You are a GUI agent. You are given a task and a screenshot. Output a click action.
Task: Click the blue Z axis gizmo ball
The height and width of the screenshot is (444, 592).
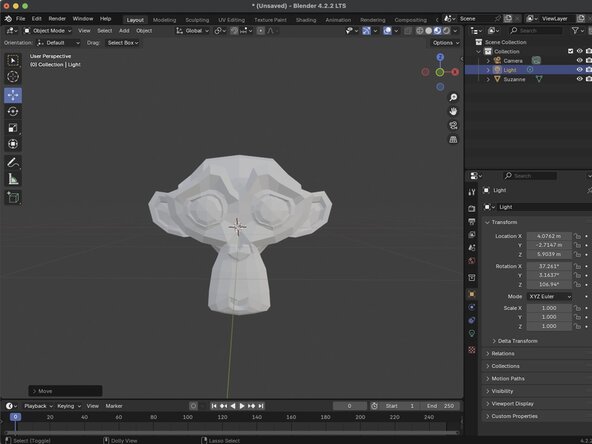(x=440, y=57)
